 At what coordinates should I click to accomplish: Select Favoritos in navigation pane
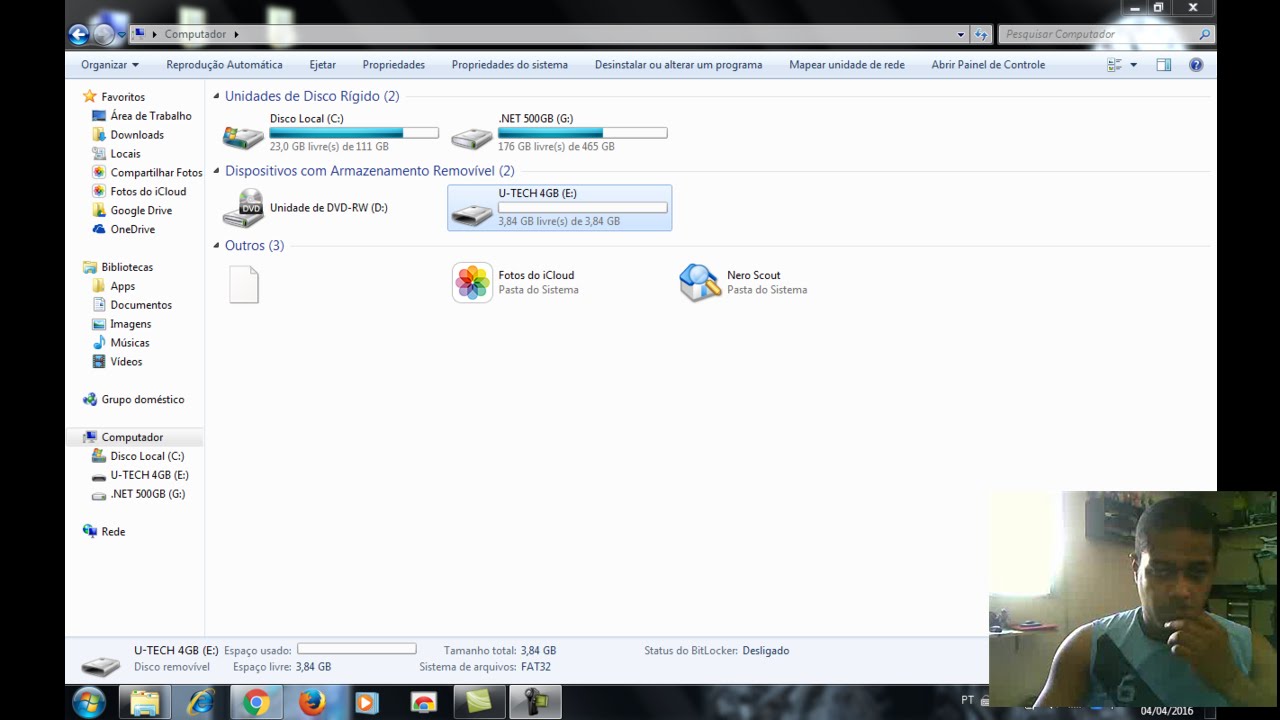(123, 97)
